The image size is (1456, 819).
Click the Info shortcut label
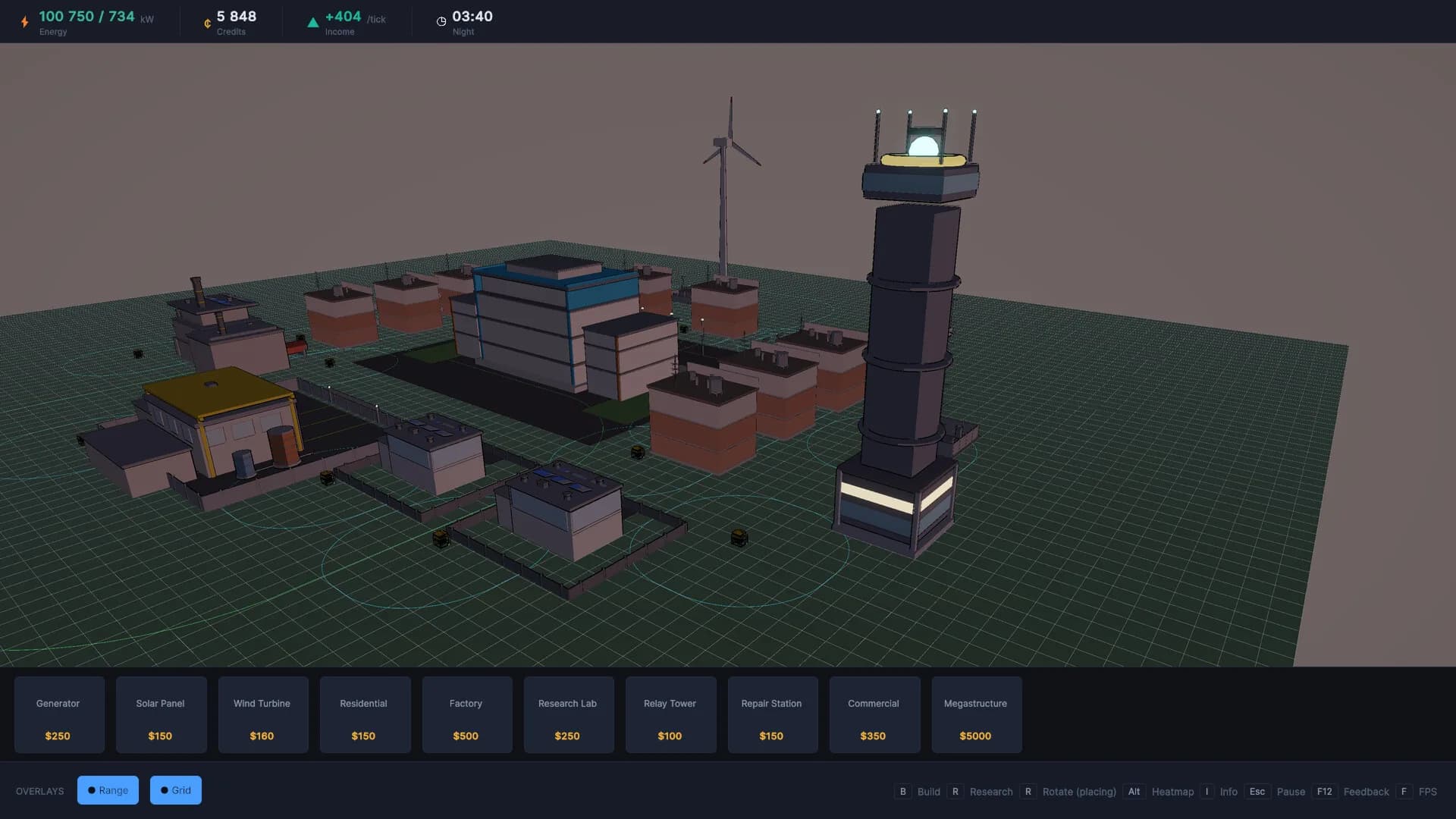tap(1228, 792)
